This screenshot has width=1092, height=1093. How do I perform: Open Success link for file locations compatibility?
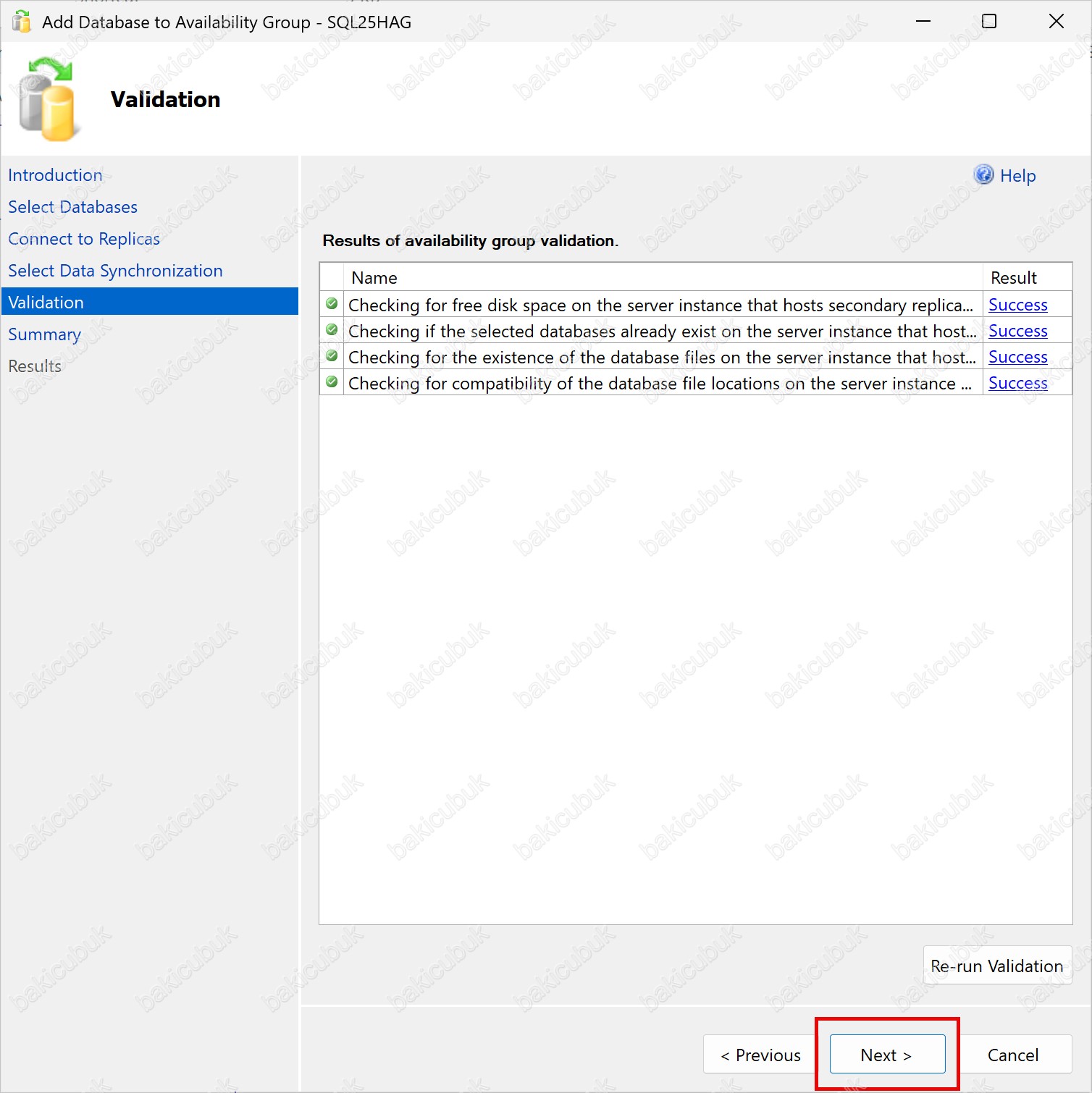(1017, 383)
